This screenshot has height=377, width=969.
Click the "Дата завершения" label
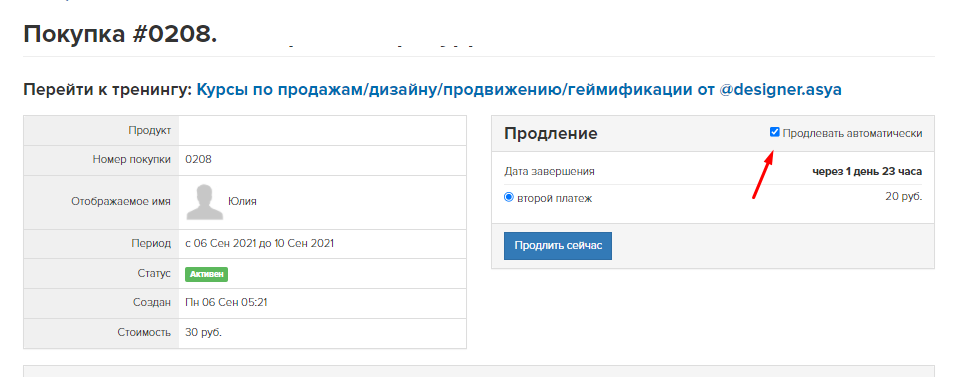[549, 171]
